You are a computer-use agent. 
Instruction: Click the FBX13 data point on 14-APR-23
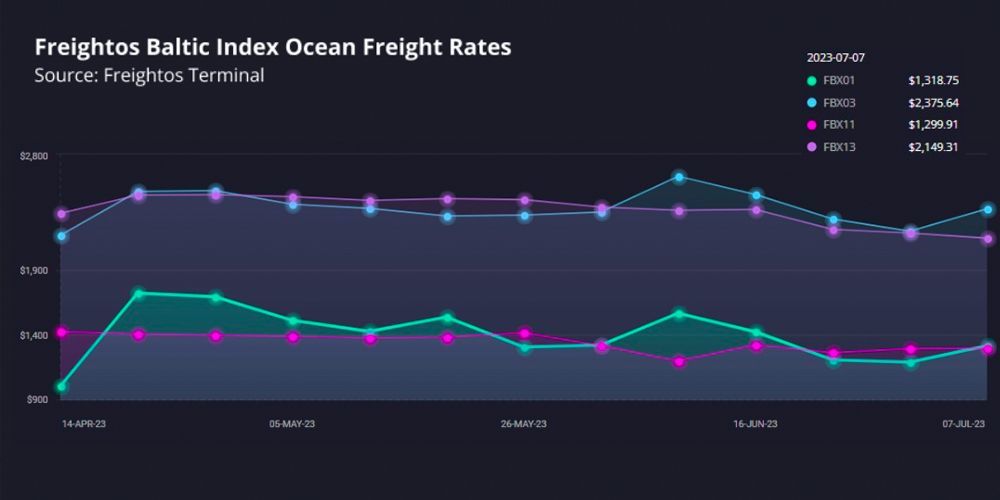pos(62,214)
